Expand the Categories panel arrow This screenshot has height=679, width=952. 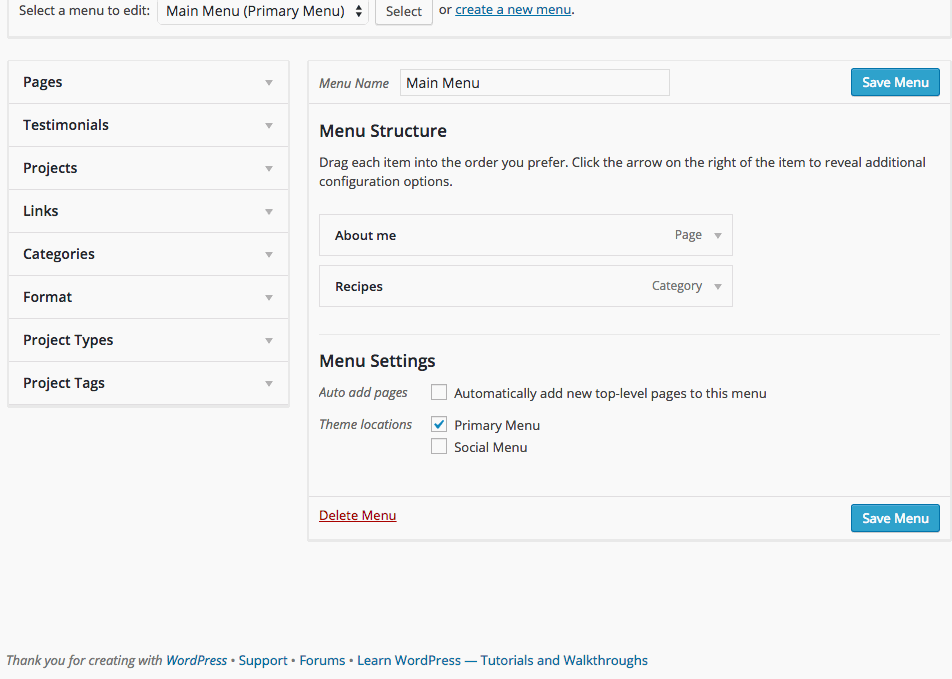[269, 255]
